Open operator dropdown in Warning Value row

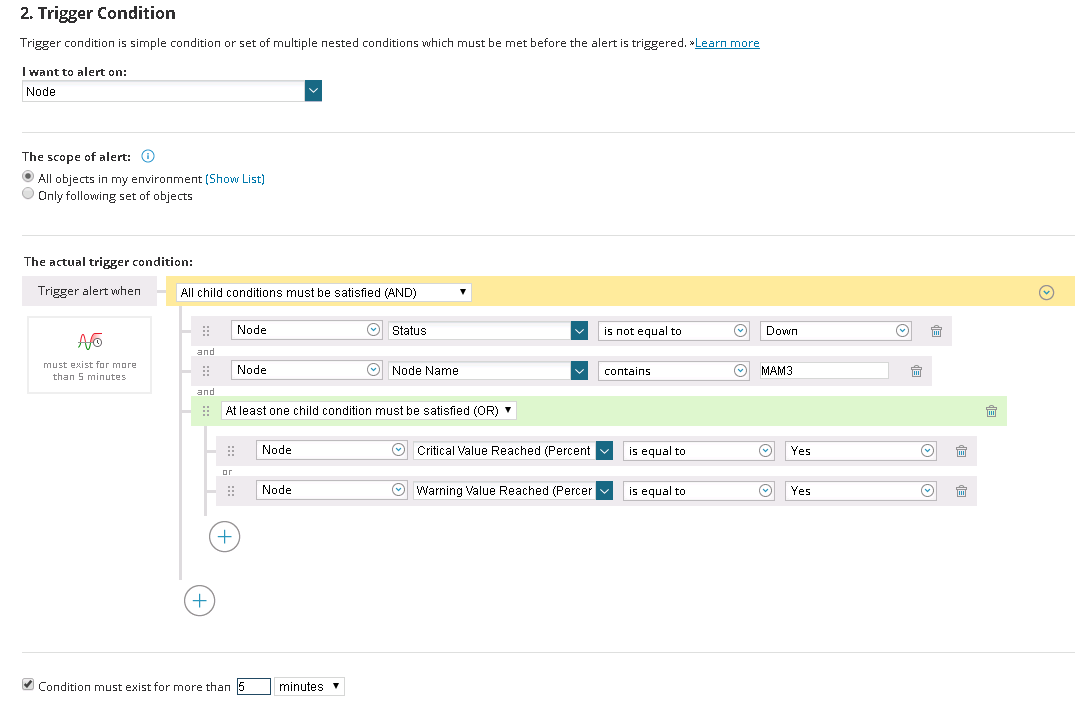pyautogui.click(x=699, y=490)
